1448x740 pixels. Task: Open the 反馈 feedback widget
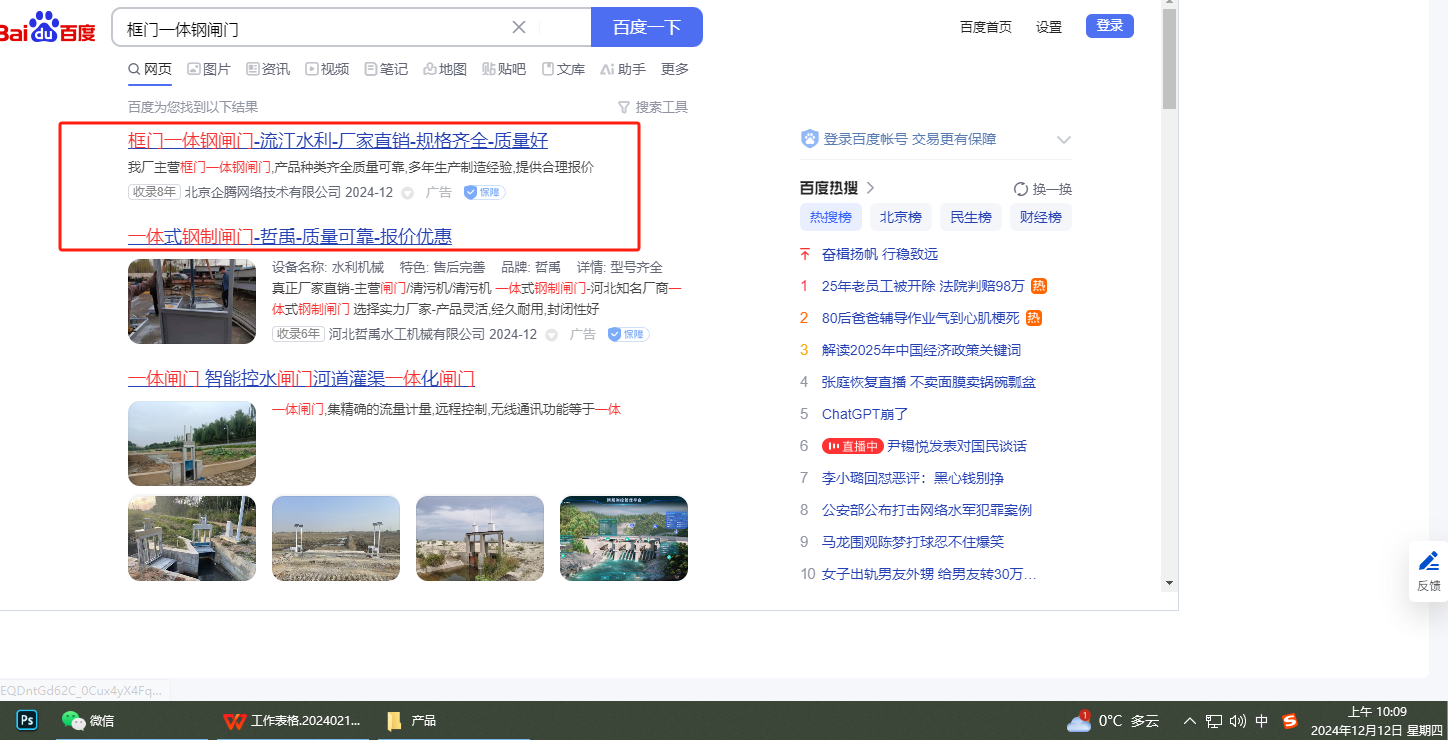tap(1429, 571)
